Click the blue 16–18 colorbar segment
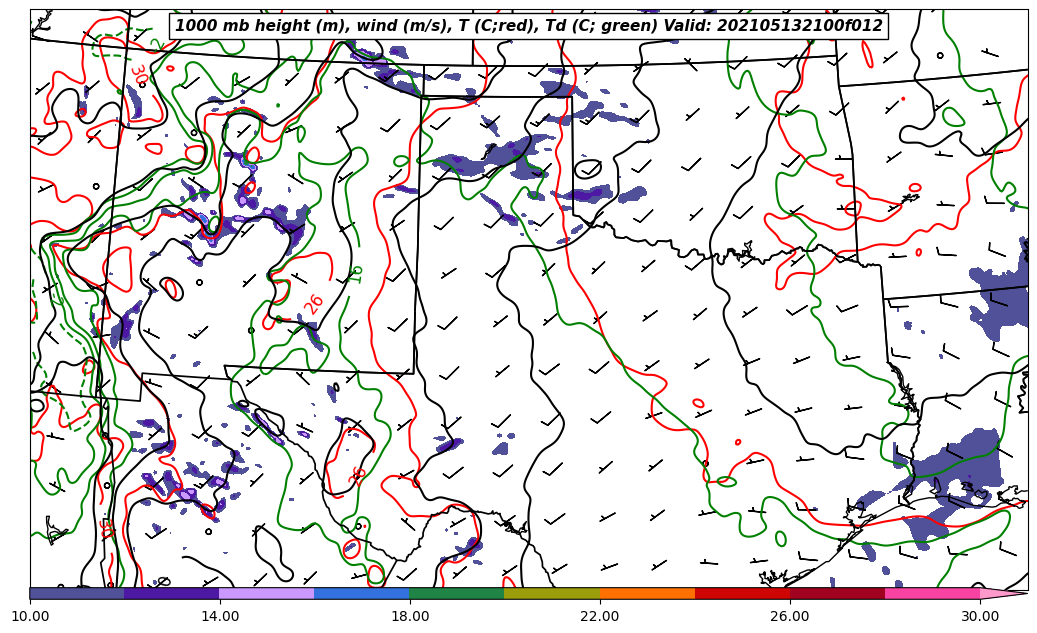Viewport: 1037px width, 633px height. (x=362, y=593)
